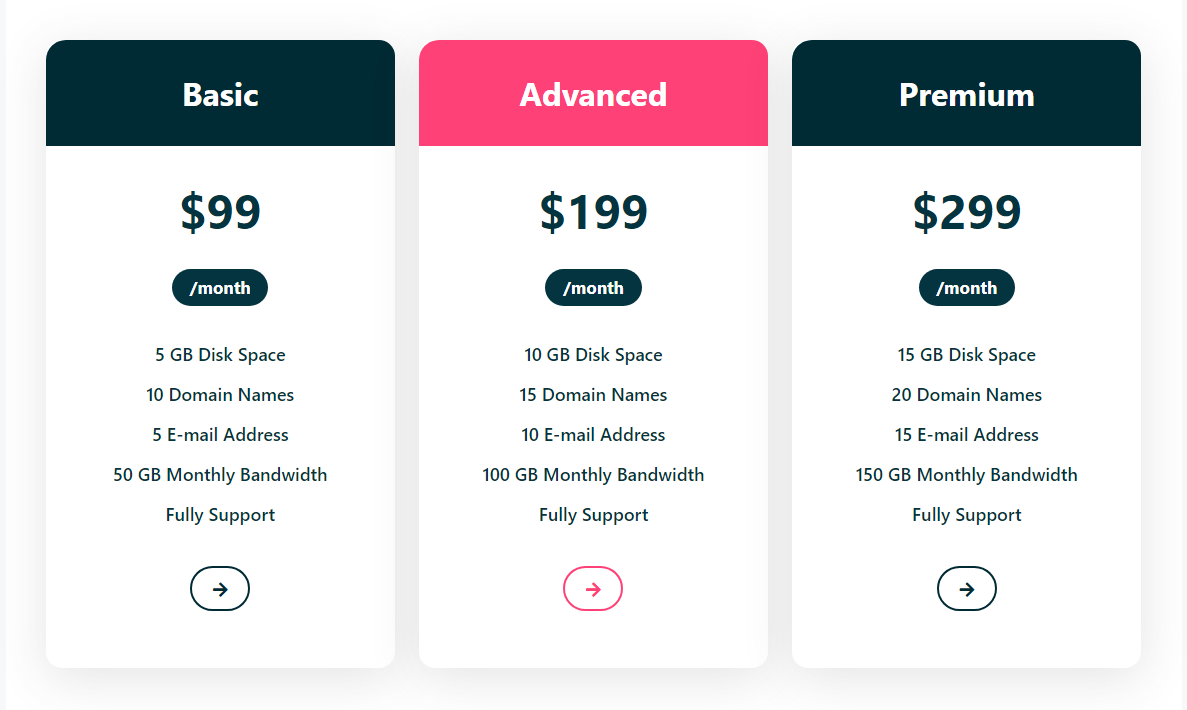Click the /month badge under $299

pos(967,288)
